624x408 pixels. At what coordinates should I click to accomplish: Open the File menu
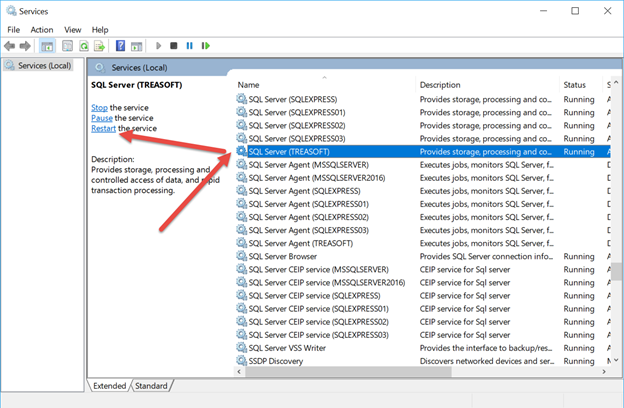[x=14, y=30]
